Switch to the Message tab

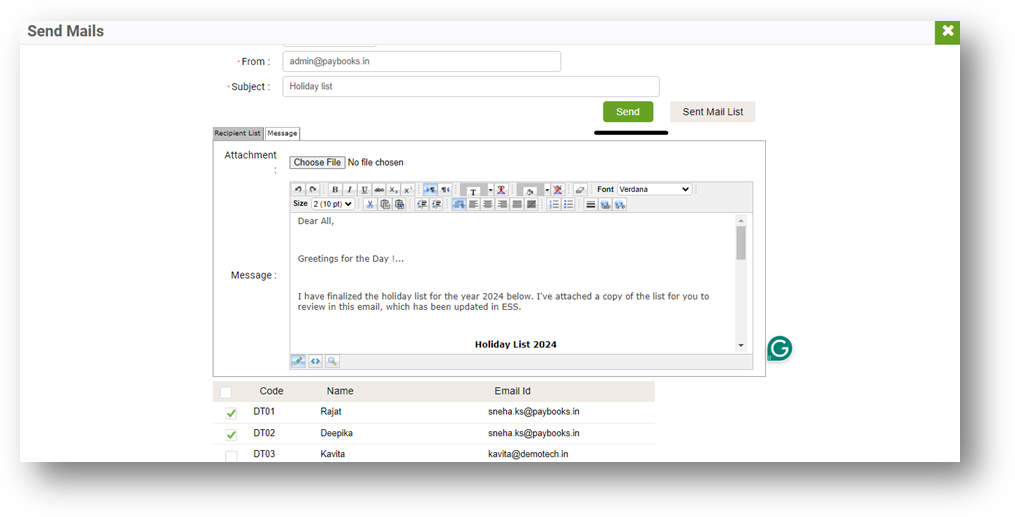pos(282,133)
